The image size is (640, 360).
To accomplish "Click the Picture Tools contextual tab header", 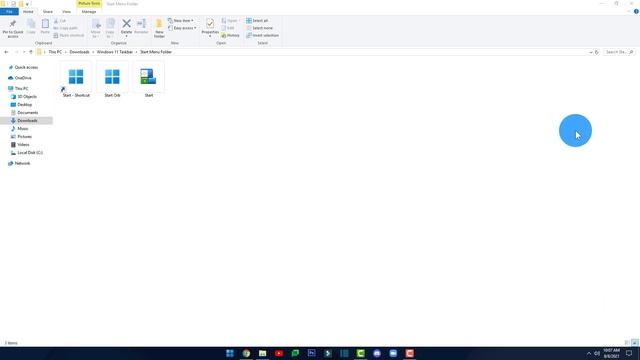I will click(89, 4).
